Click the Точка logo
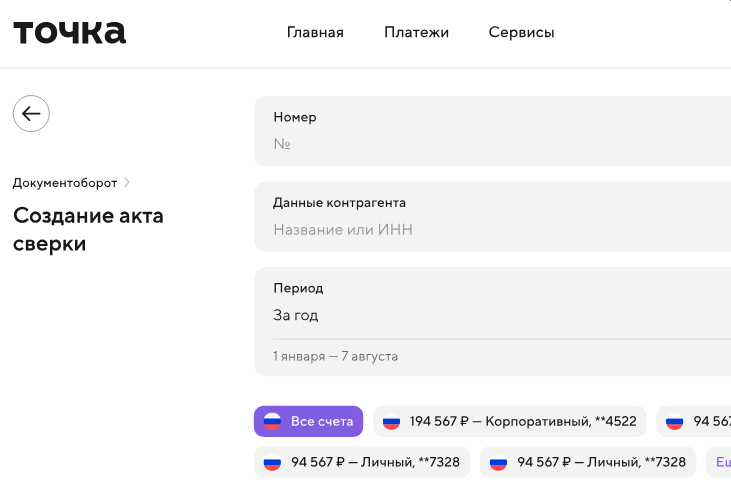Image resolution: width=731 pixels, height=501 pixels. (70, 32)
